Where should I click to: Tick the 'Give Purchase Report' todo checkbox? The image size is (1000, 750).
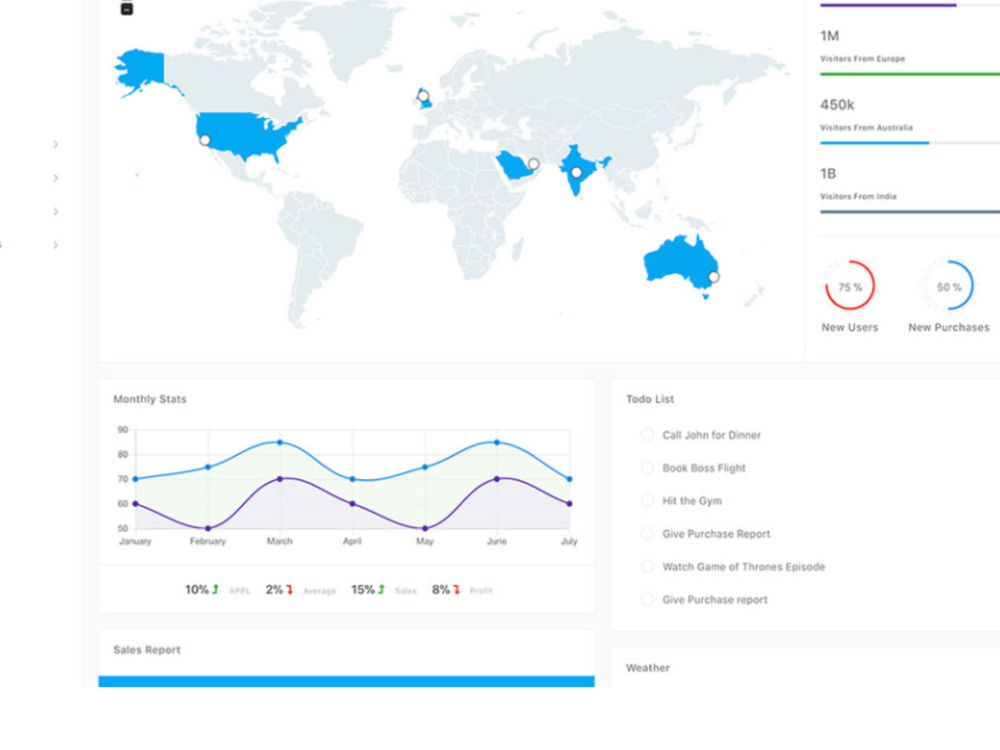click(647, 533)
